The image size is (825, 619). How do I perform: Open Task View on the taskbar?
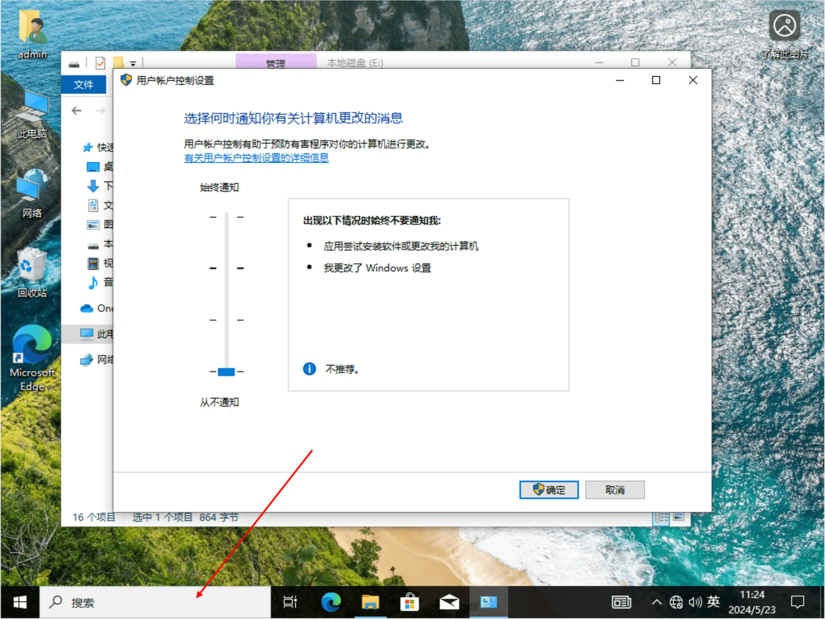(x=290, y=601)
